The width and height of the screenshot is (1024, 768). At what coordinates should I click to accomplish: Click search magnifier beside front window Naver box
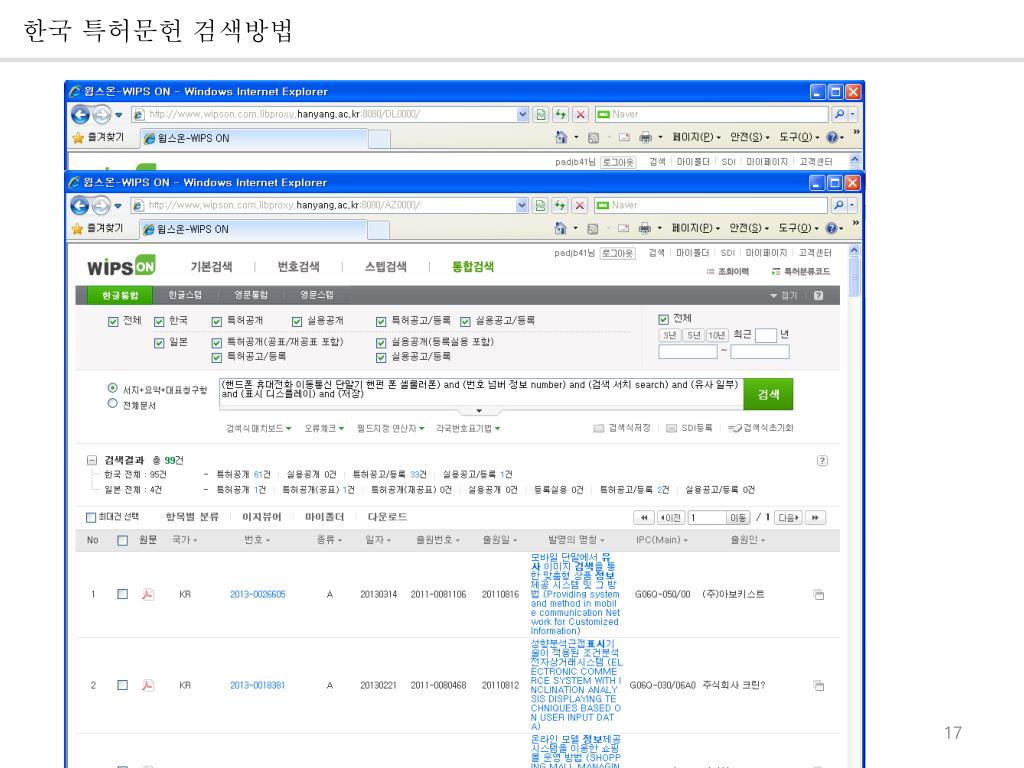point(839,205)
